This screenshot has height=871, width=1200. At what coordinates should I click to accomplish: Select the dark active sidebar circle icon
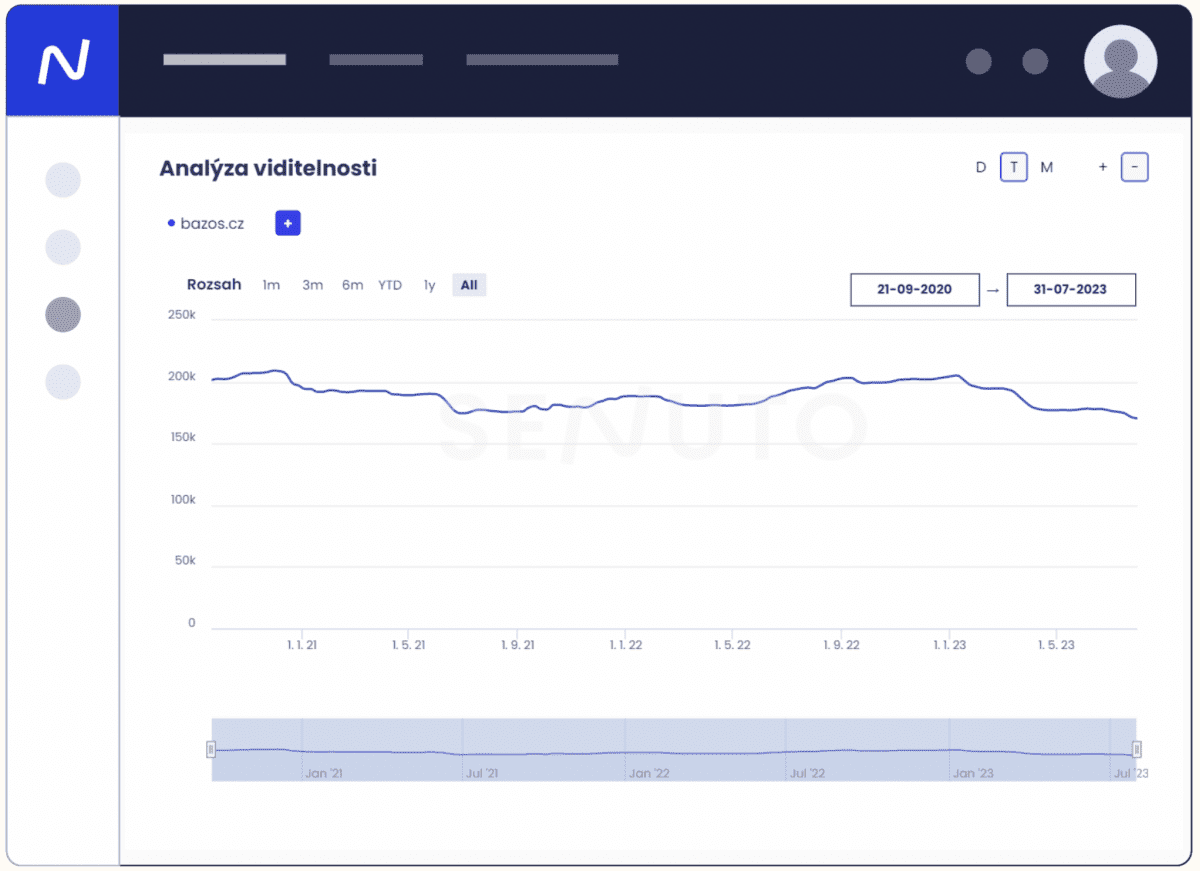click(63, 315)
